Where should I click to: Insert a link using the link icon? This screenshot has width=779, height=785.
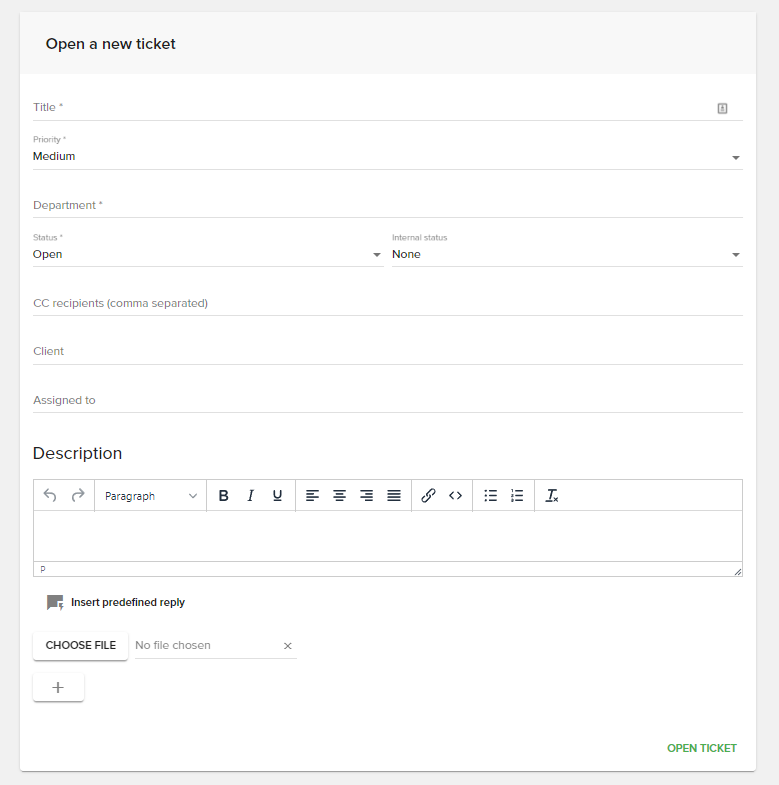[428, 496]
